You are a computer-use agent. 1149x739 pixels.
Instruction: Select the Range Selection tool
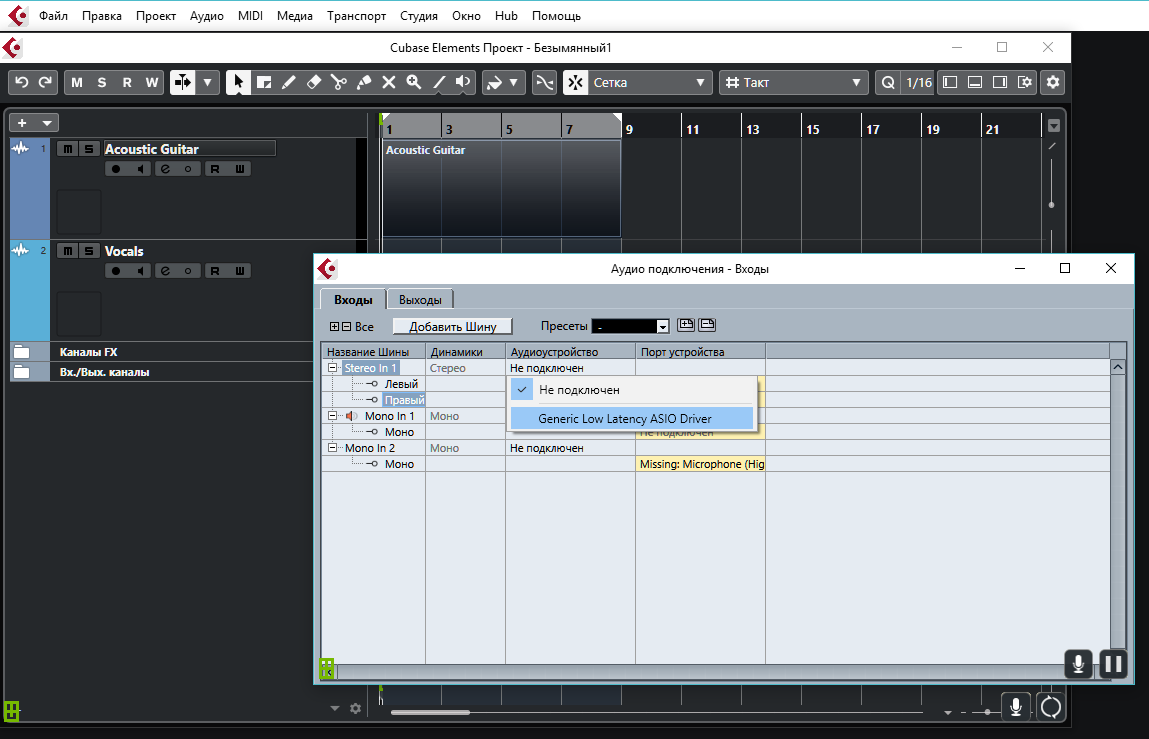(264, 82)
